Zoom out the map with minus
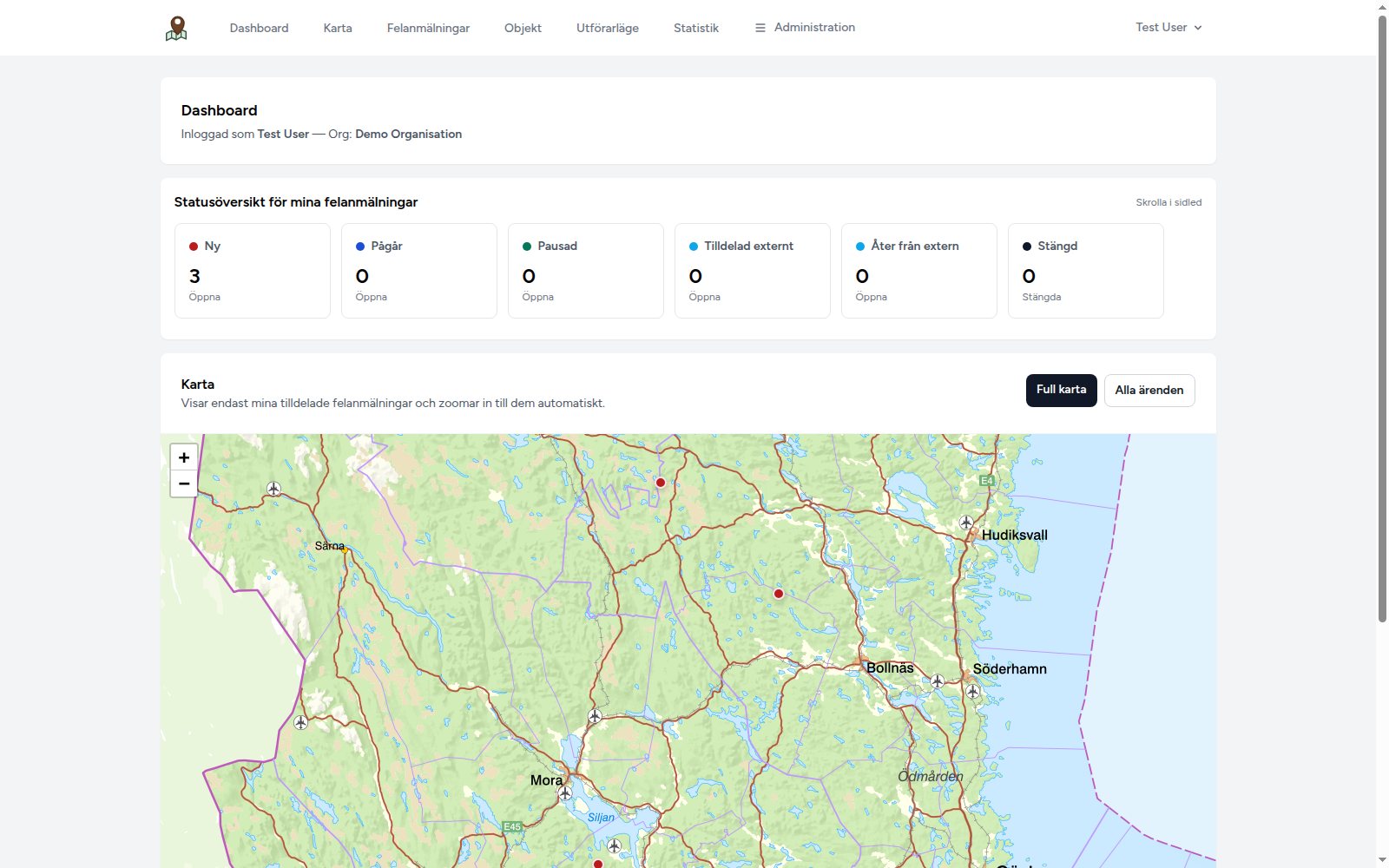1389x868 pixels. [x=184, y=483]
